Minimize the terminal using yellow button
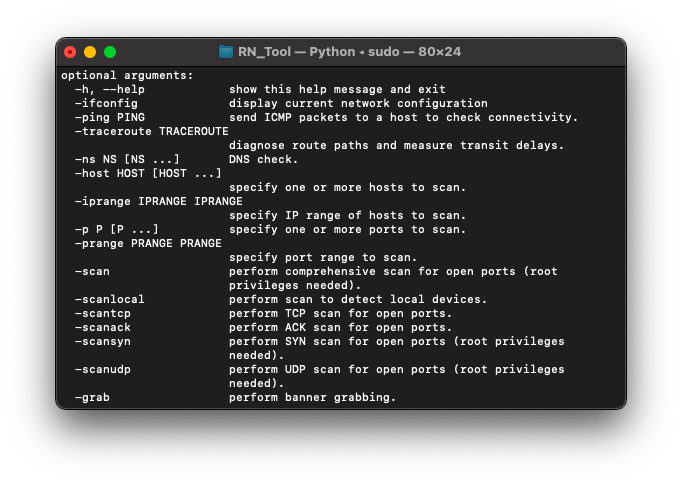Image resolution: width=682 pixels, height=483 pixels. coord(90,52)
